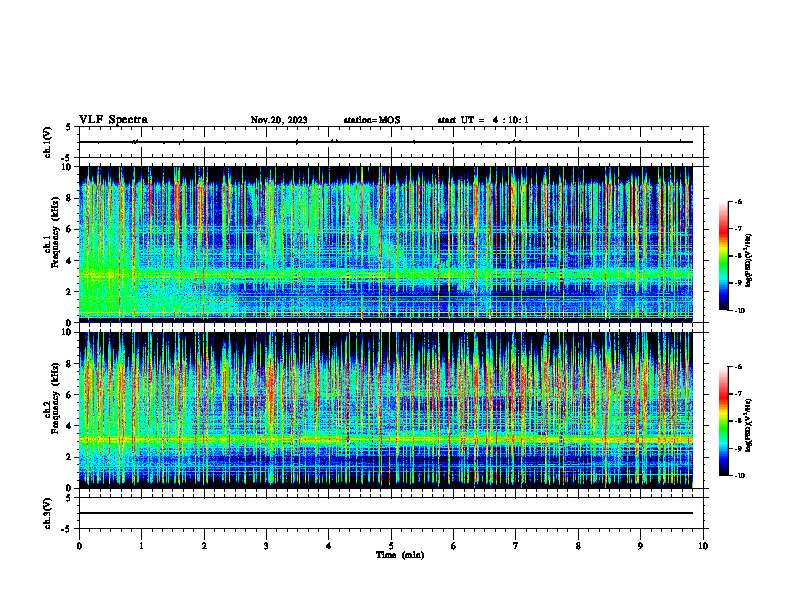Viewport: 792px width, 612px height.
Task: Click the ch.2 spectrogram color bar
Action: [723, 421]
